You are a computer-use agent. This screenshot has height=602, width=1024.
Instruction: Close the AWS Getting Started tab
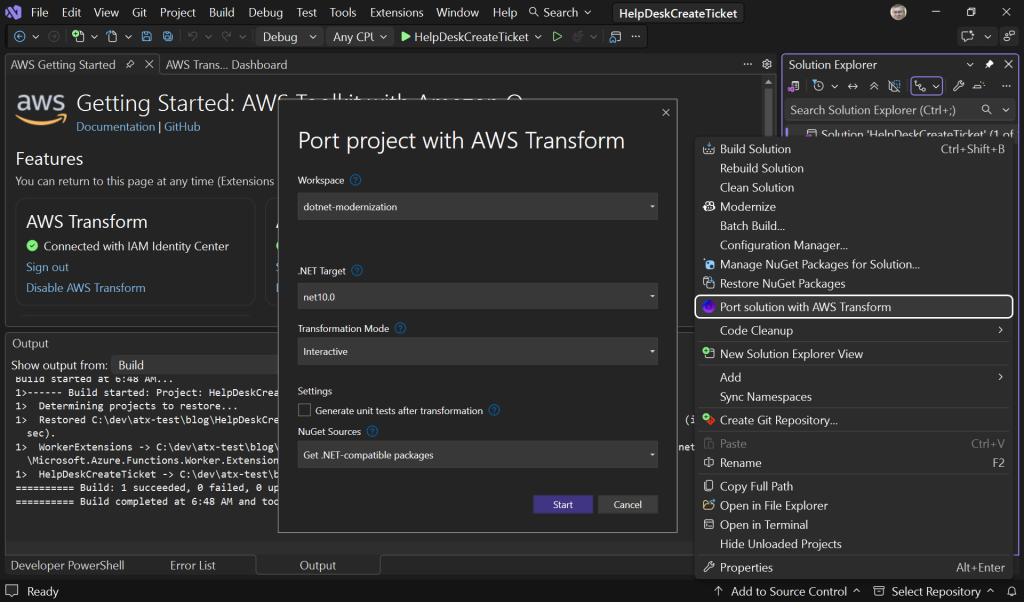(x=149, y=64)
